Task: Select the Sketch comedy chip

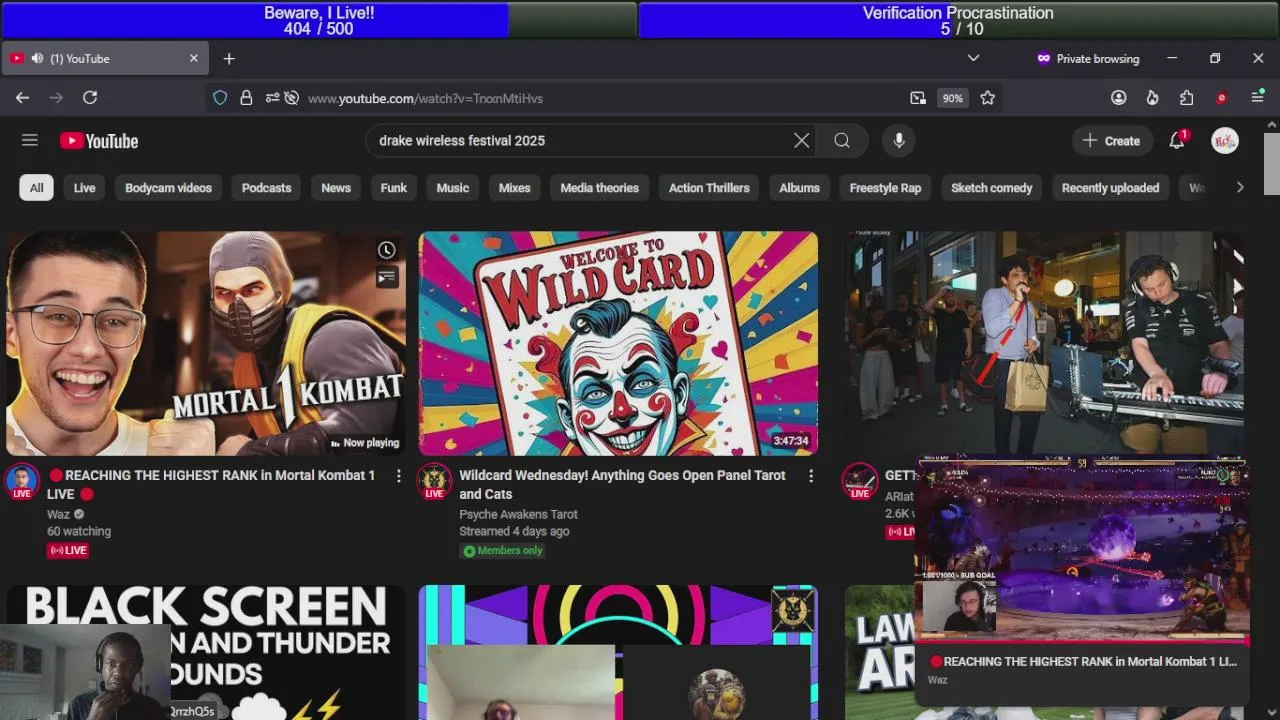Action: tap(991, 188)
